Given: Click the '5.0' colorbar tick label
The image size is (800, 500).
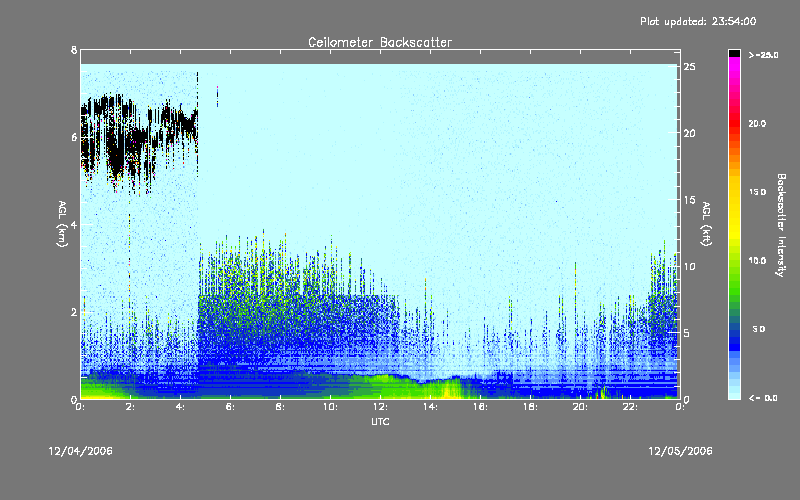Looking at the screenshot, I should tap(759, 329).
